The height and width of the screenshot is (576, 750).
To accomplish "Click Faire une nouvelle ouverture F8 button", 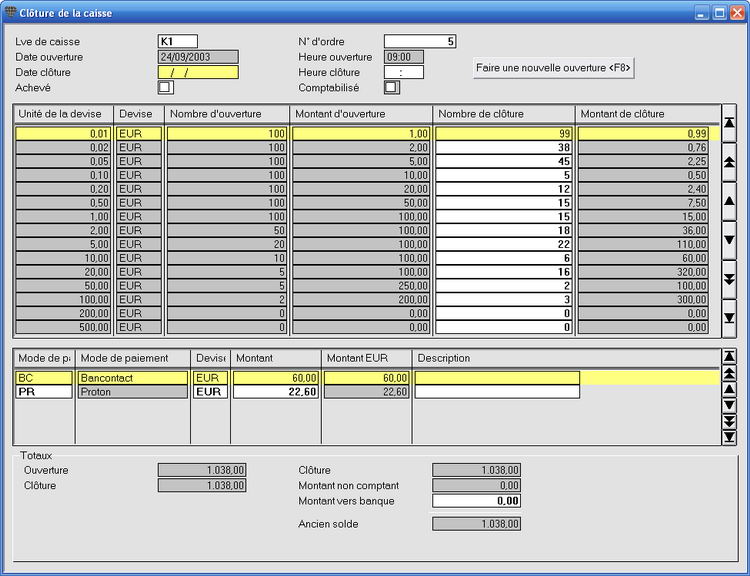I will (x=553, y=68).
